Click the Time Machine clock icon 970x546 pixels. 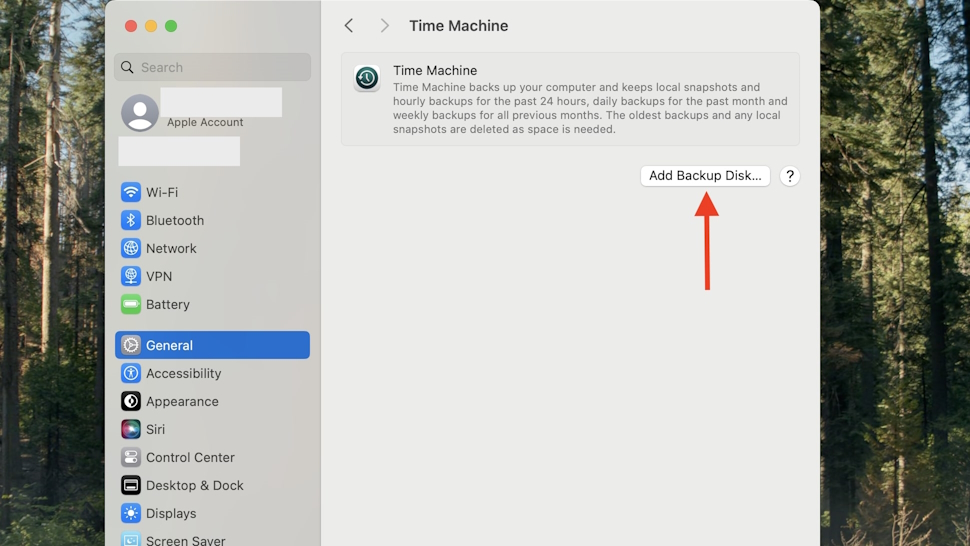click(x=367, y=79)
